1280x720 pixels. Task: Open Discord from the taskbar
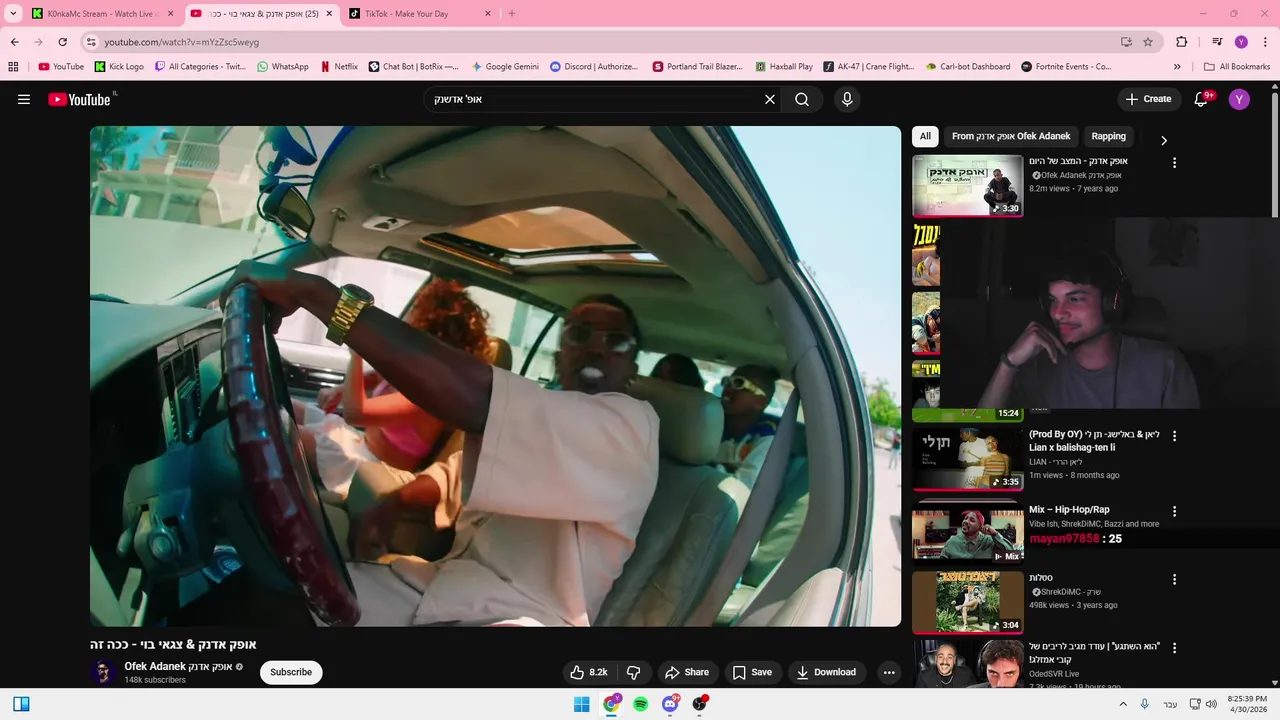(670, 704)
